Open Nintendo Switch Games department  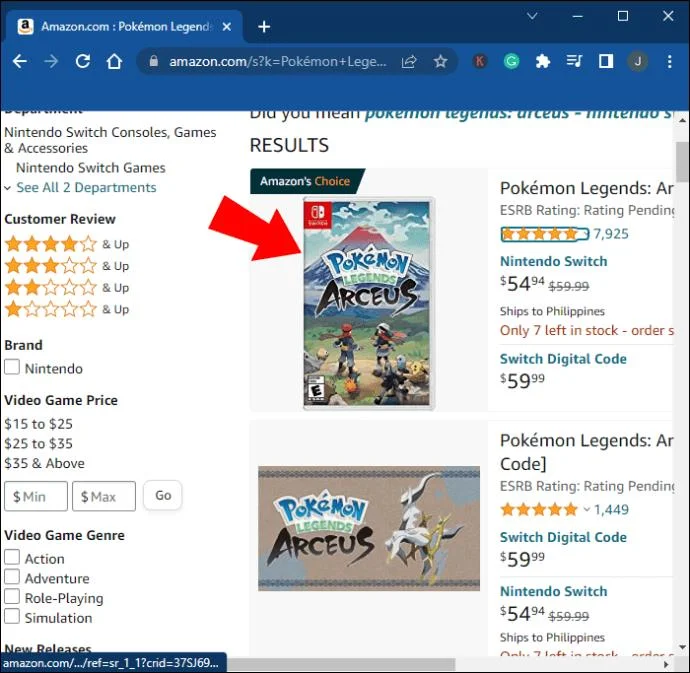(x=91, y=168)
